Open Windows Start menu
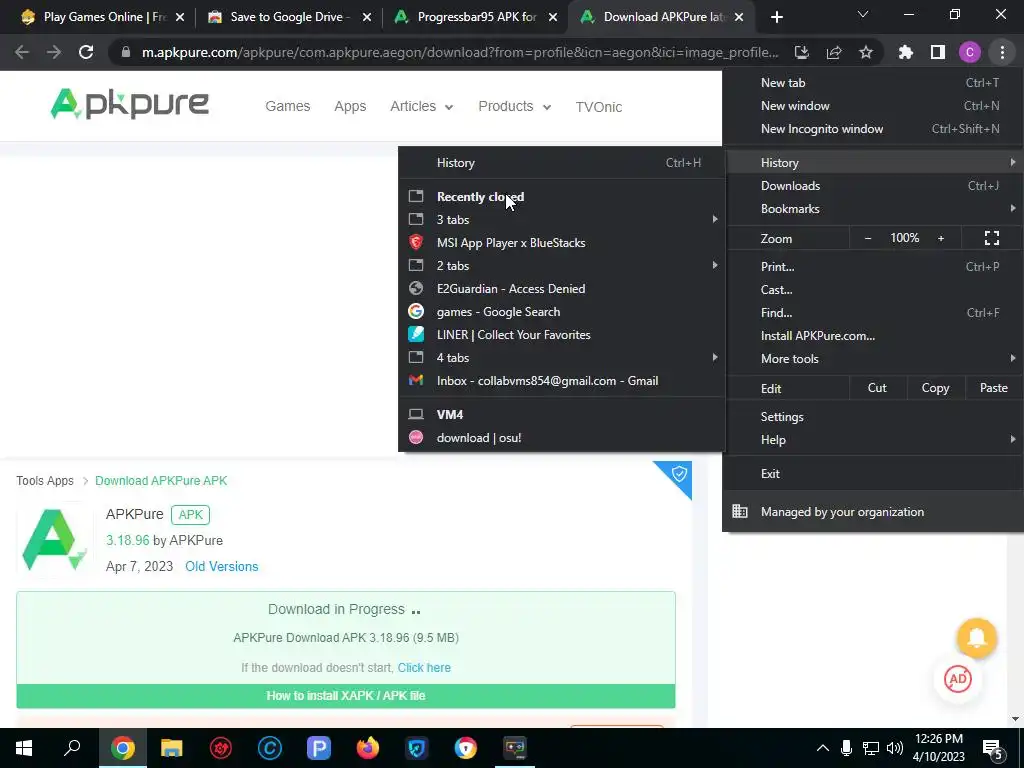Image resolution: width=1024 pixels, height=768 pixels. click(x=24, y=748)
